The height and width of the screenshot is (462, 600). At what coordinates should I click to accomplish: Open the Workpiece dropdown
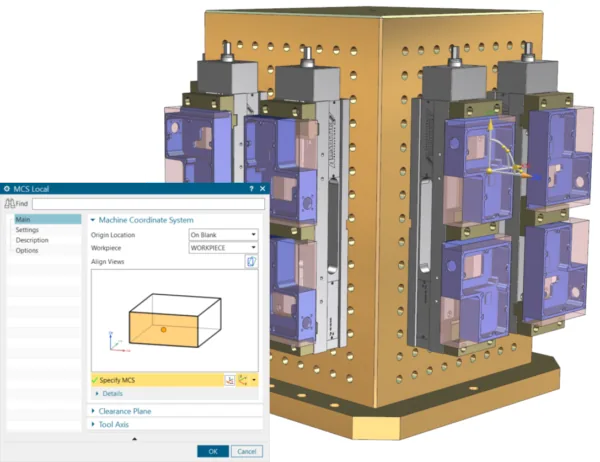coord(223,248)
